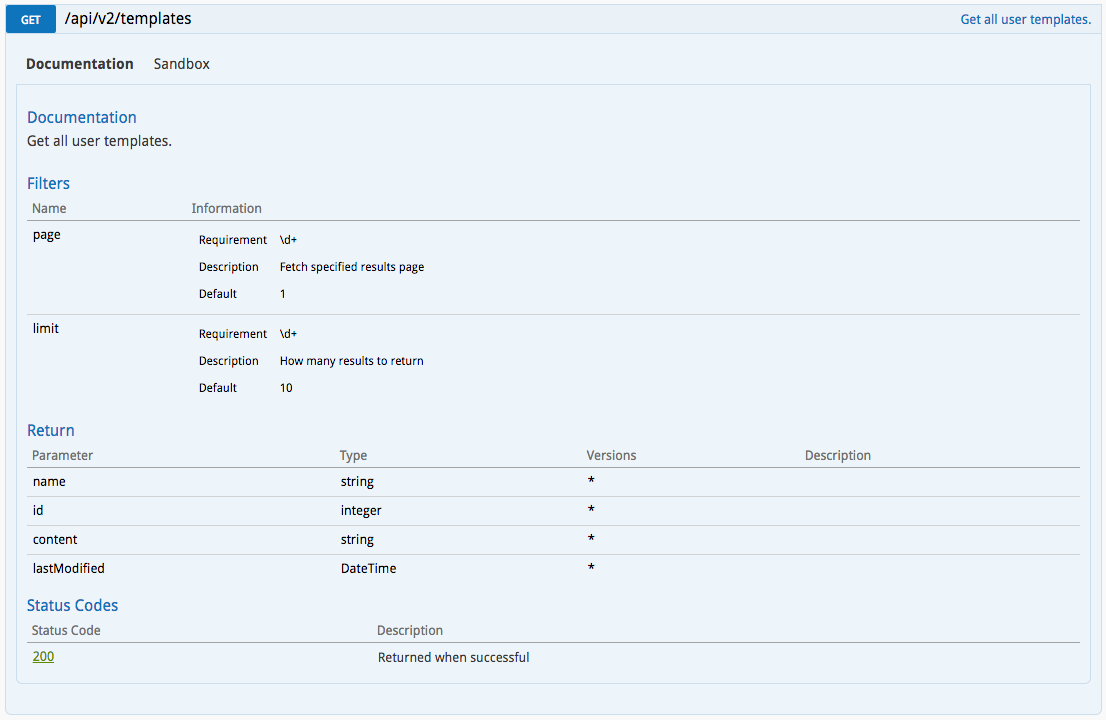Click the page filter's \d+ requirement
This screenshot has height=720, width=1106.
288,240
